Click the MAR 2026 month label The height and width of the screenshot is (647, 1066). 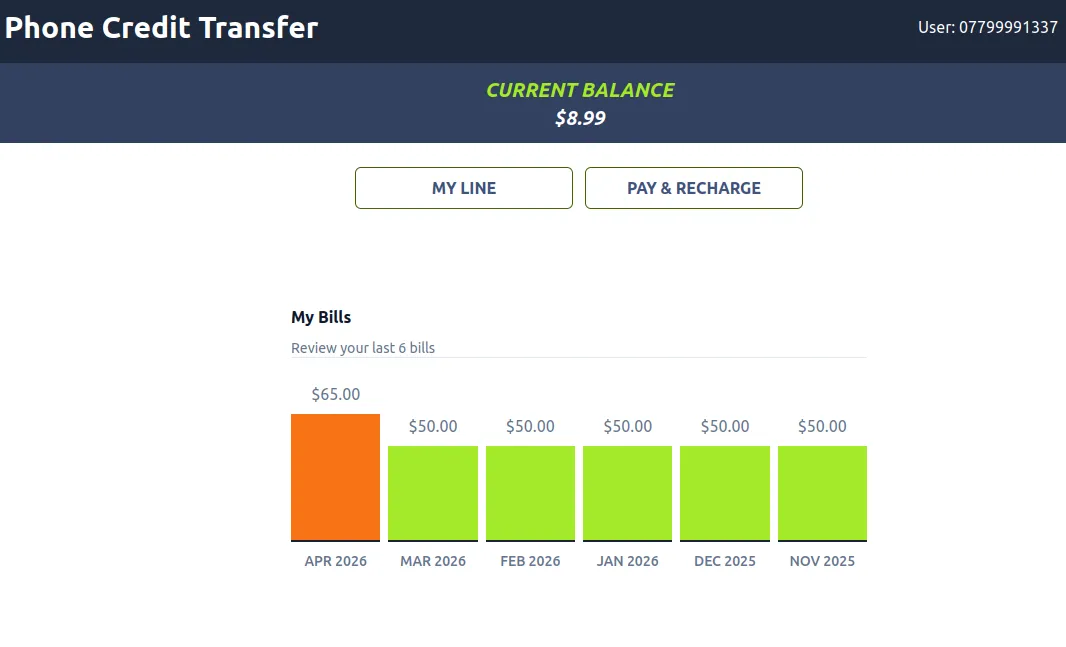(433, 561)
